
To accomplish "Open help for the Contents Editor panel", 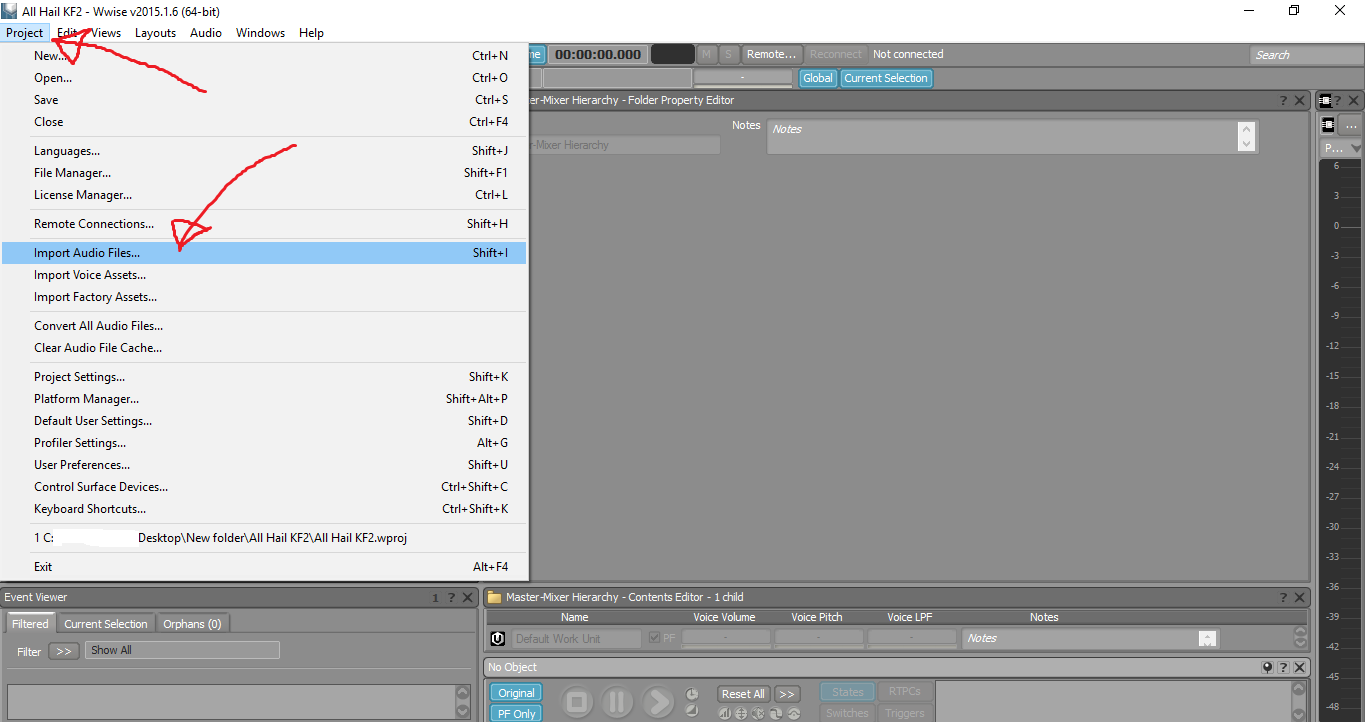I will point(1283,598).
